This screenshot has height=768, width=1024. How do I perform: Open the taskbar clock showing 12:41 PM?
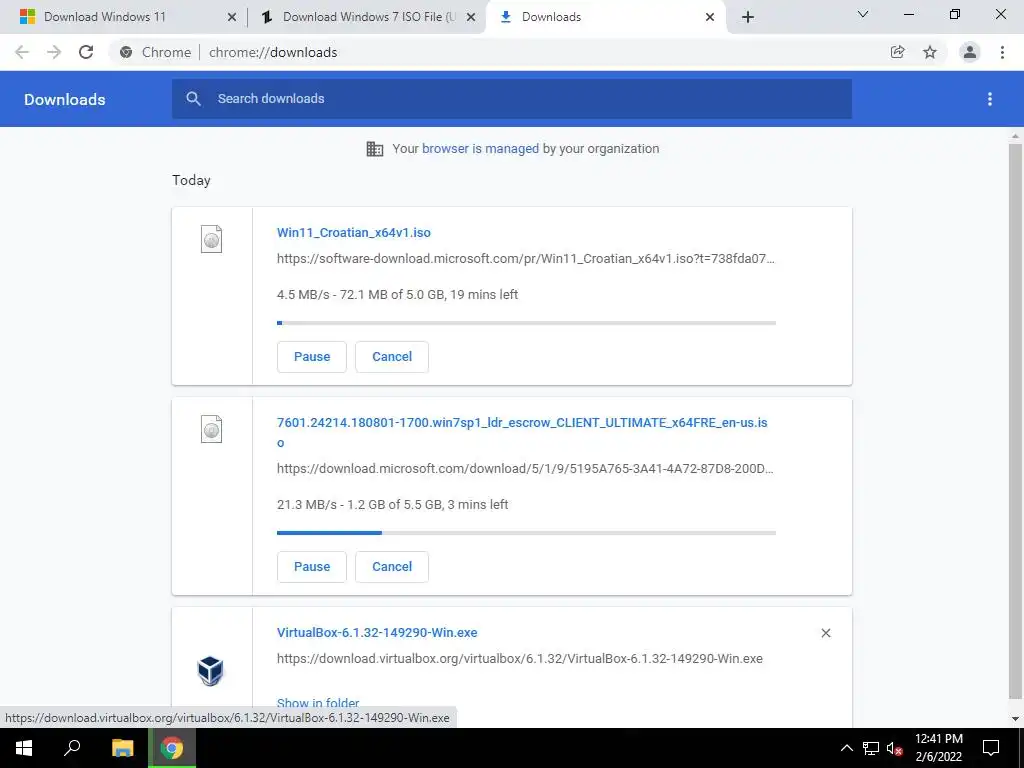click(x=938, y=748)
